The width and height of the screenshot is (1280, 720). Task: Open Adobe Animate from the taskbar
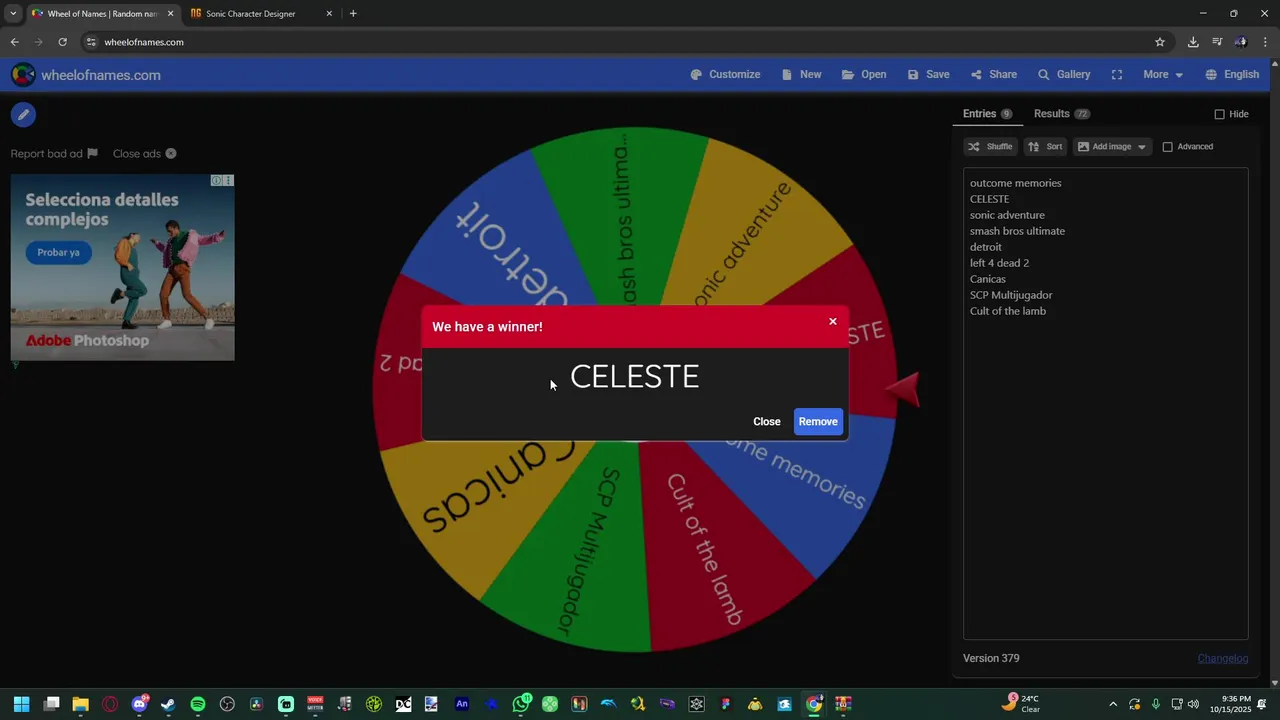click(x=462, y=704)
